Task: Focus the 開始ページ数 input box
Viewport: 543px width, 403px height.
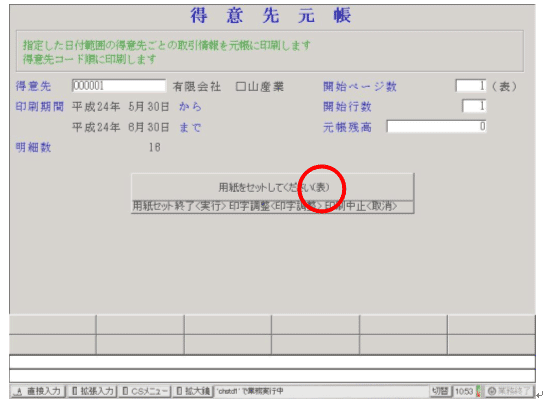Action: (x=471, y=86)
